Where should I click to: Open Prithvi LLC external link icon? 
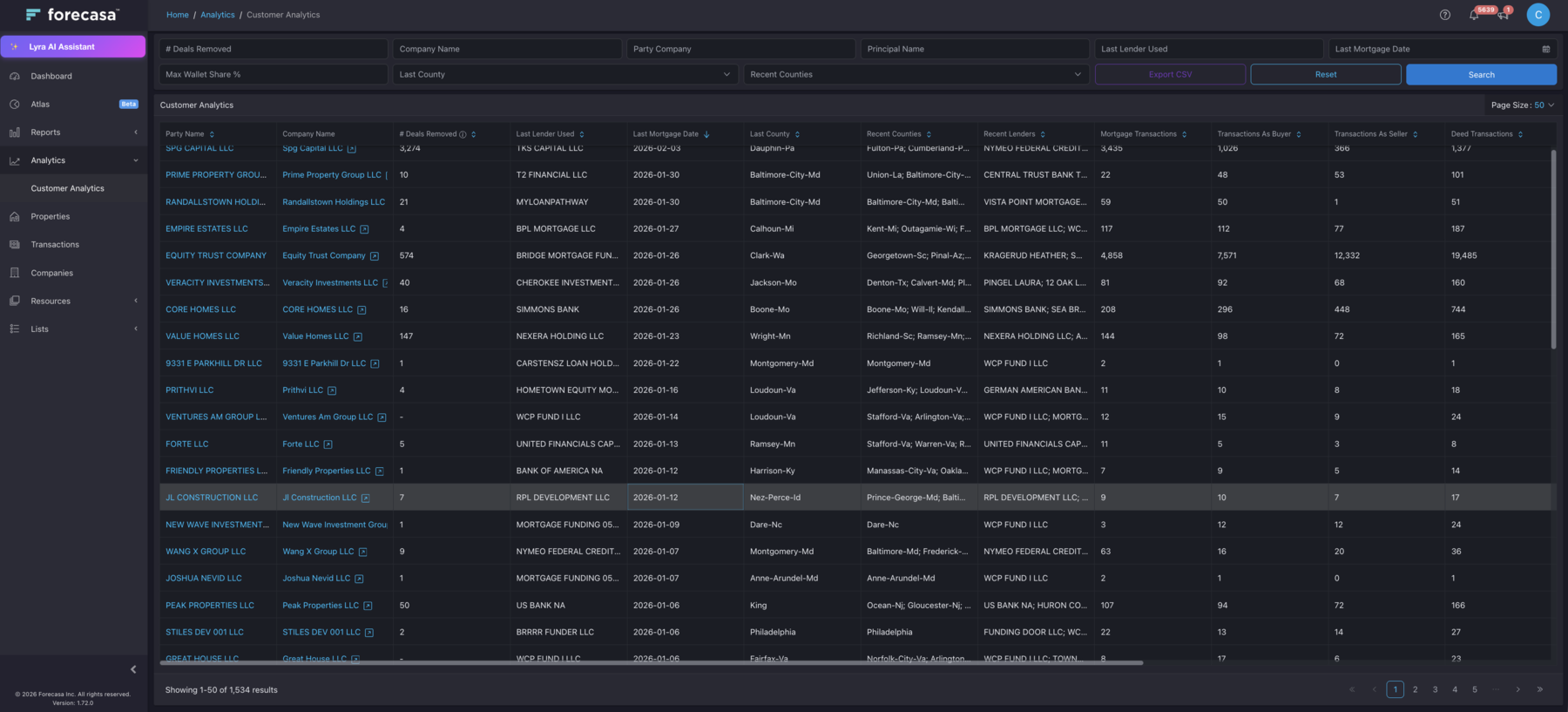pyautogui.click(x=332, y=390)
